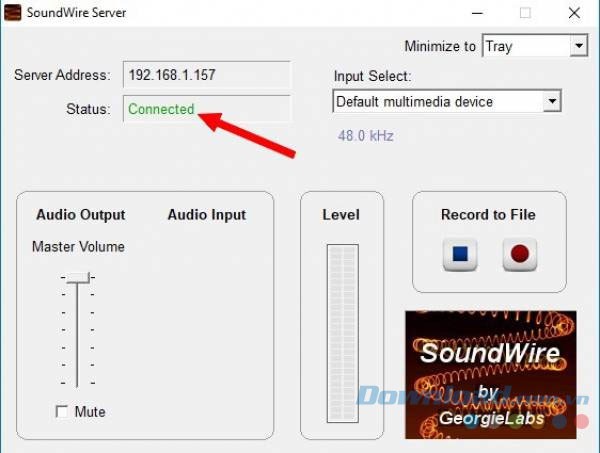
Task: Start recording with the red record button
Action: click(x=520, y=254)
